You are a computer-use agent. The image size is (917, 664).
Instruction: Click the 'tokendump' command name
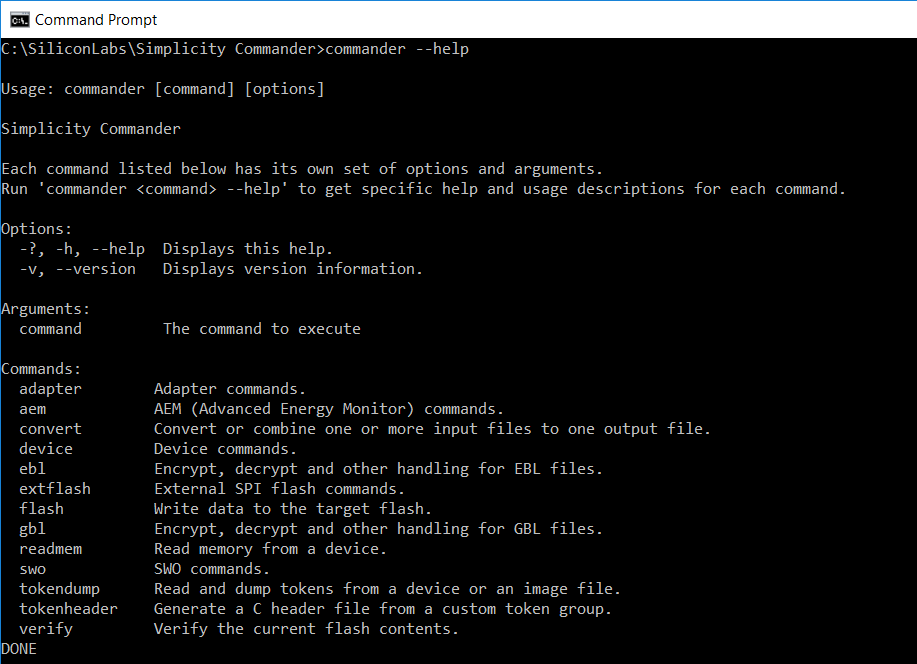[59, 589]
